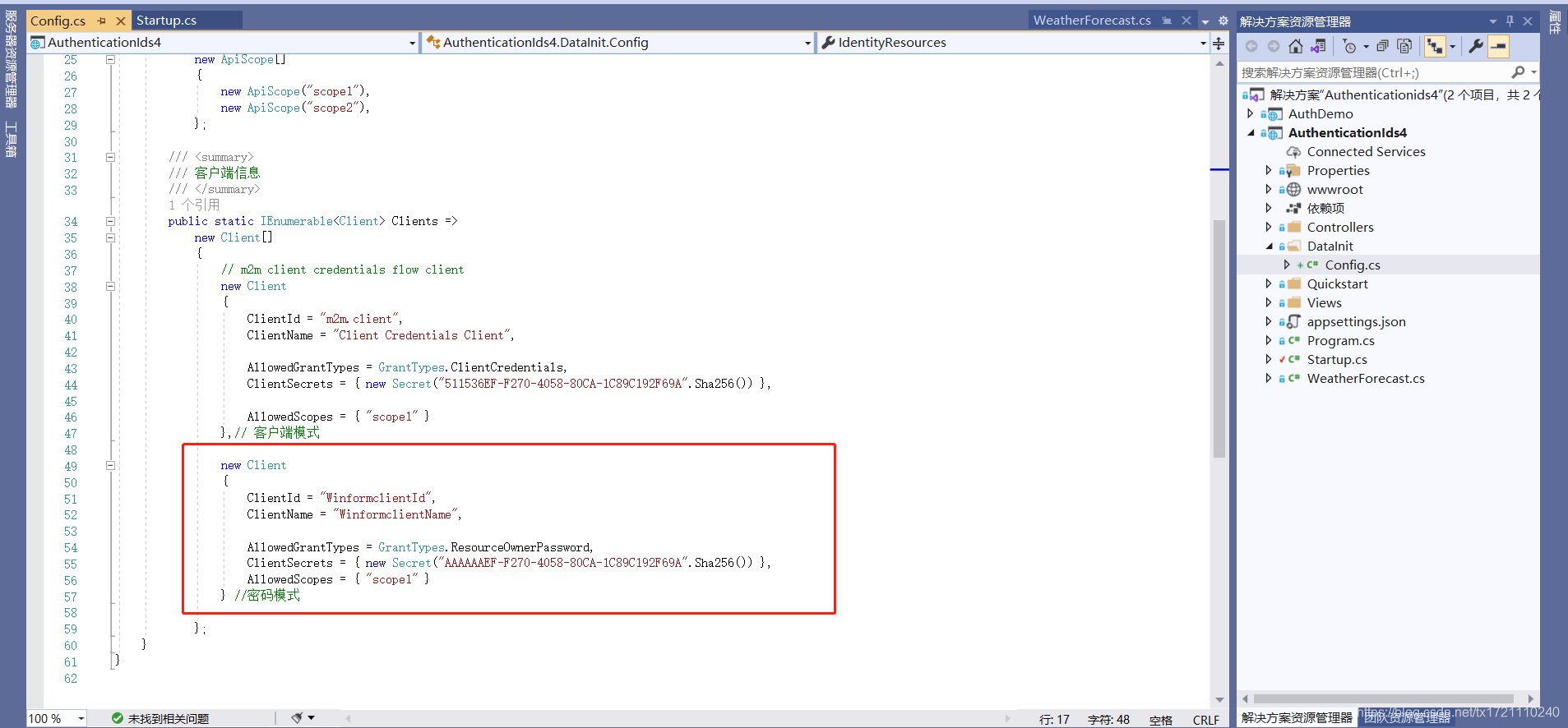Select Connected Services node
The width and height of the screenshot is (1568, 728).
coord(1366,151)
